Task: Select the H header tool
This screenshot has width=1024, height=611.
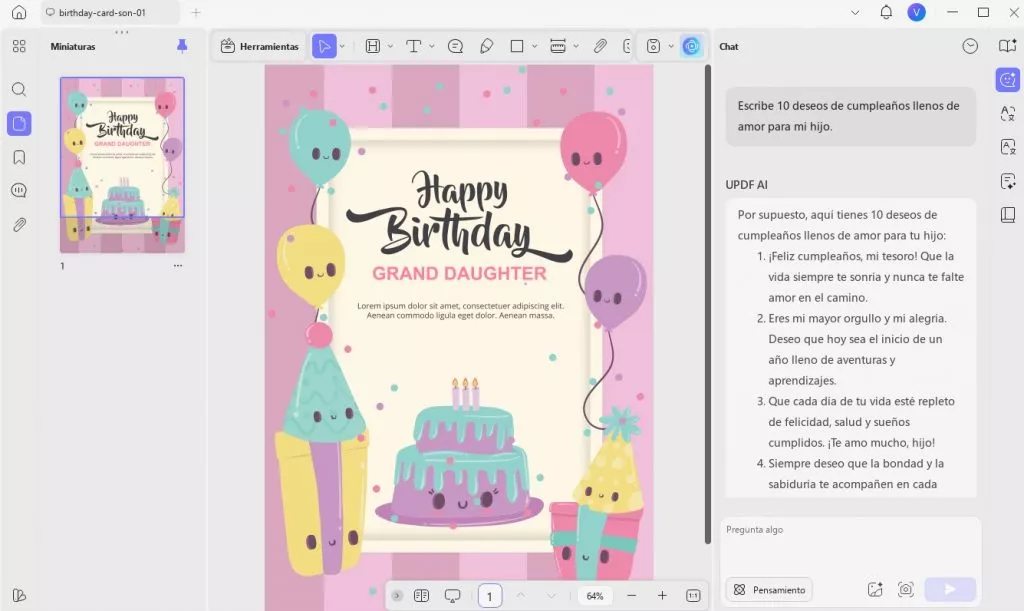Action: (x=373, y=46)
